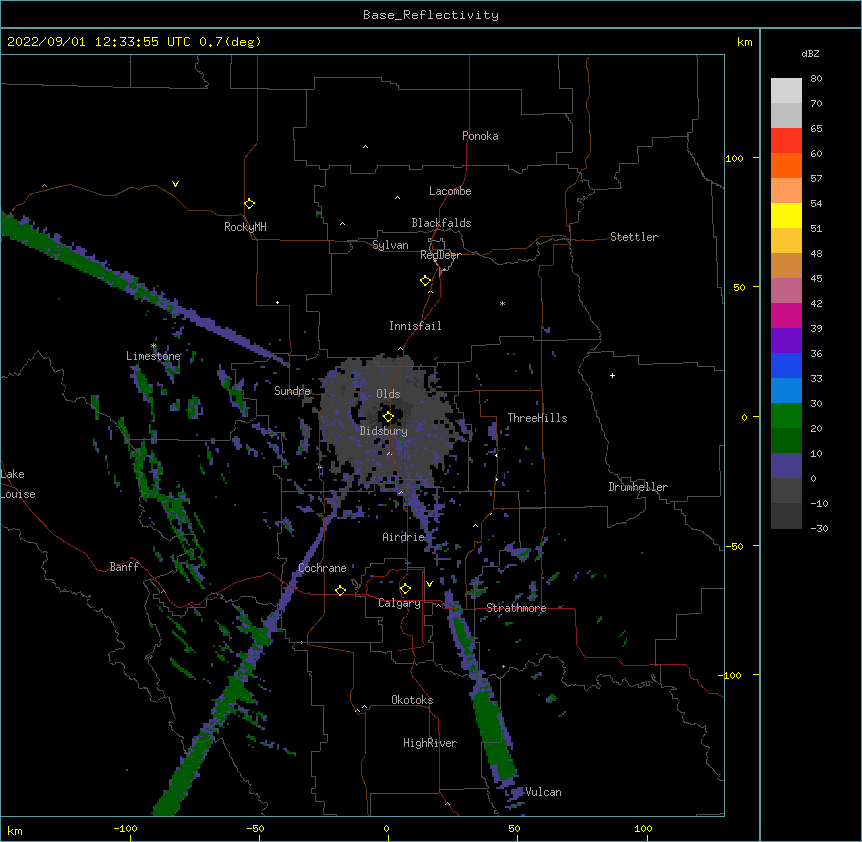Click the Limestone label
The image size is (862, 842).
pos(153,356)
